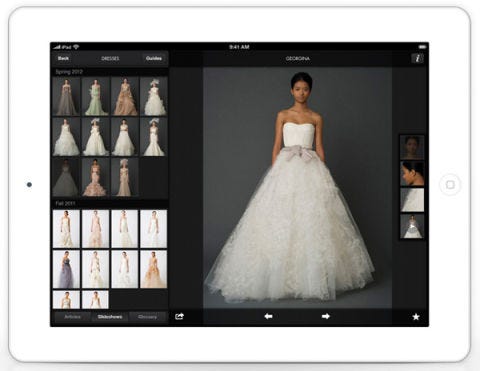
Task: Push the iPad hardware home button
Action: point(450,185)
